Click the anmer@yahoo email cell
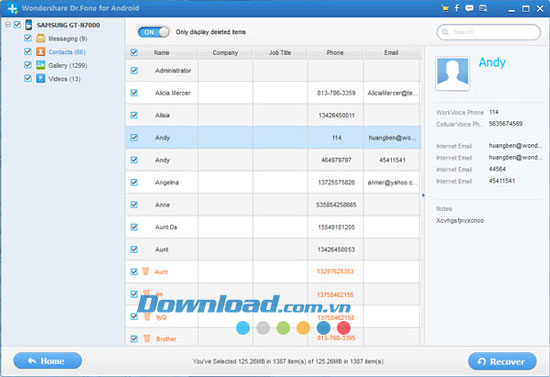 pyautogui.click(x=392, y=182)
